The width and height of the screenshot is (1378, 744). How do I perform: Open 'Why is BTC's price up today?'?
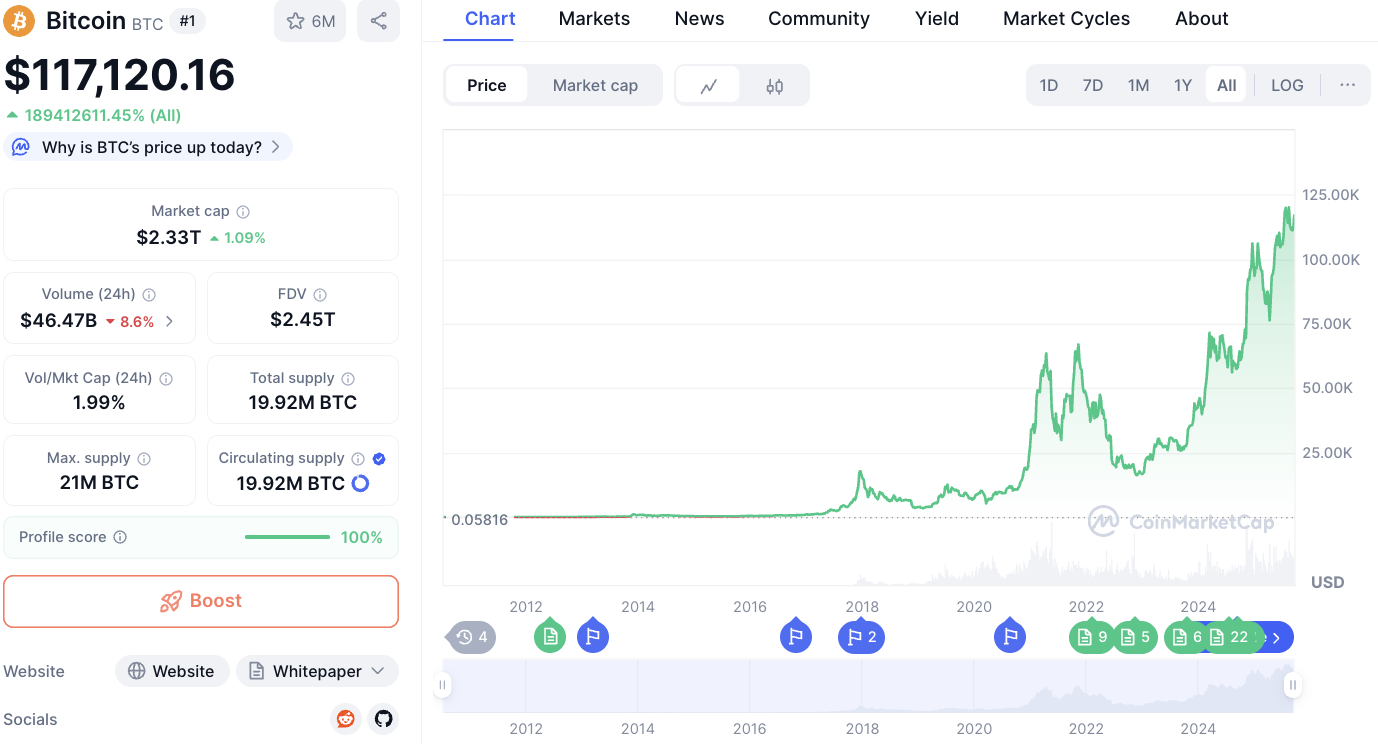point(148,147)
